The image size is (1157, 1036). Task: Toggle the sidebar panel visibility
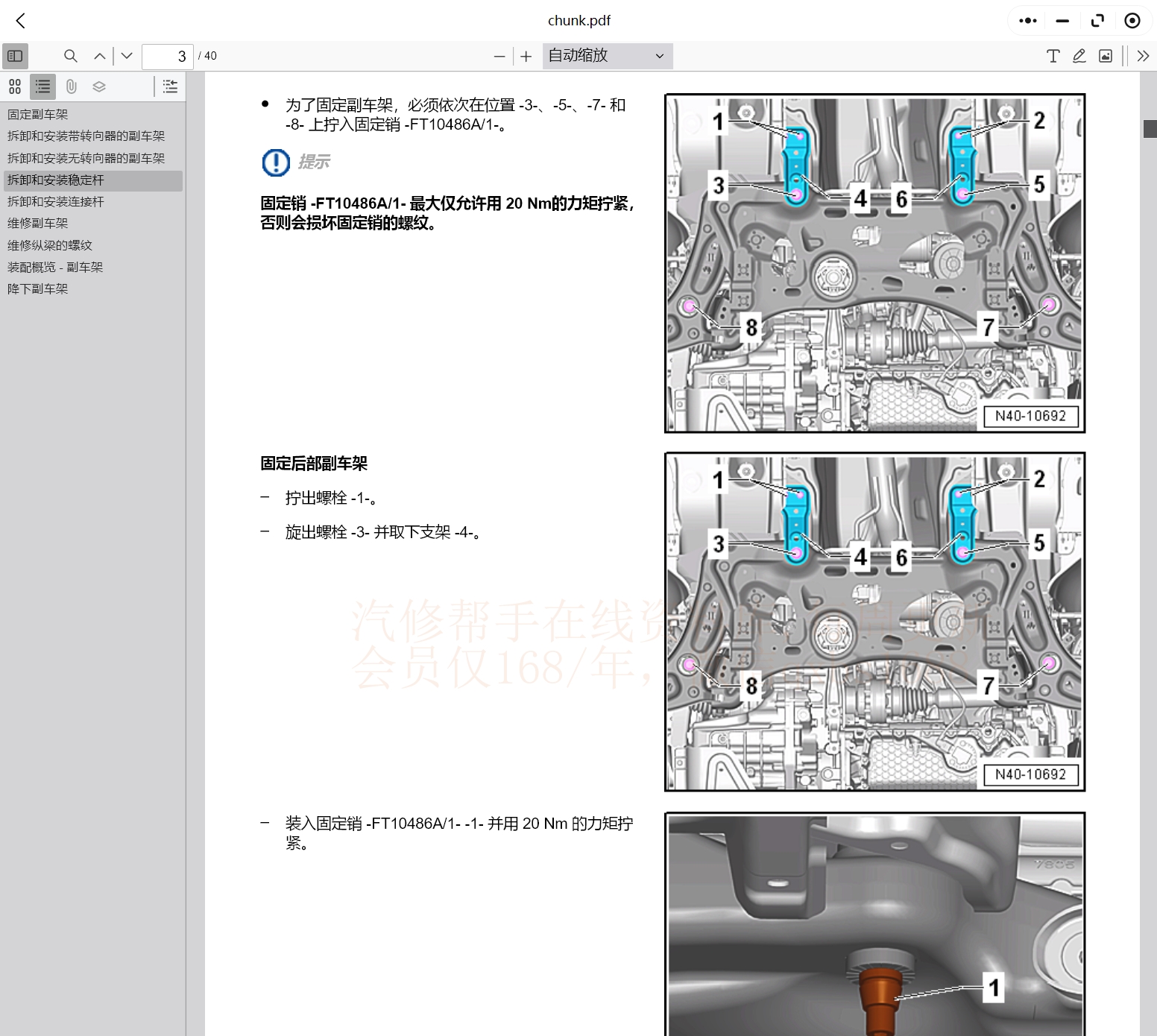click(15, 56)
